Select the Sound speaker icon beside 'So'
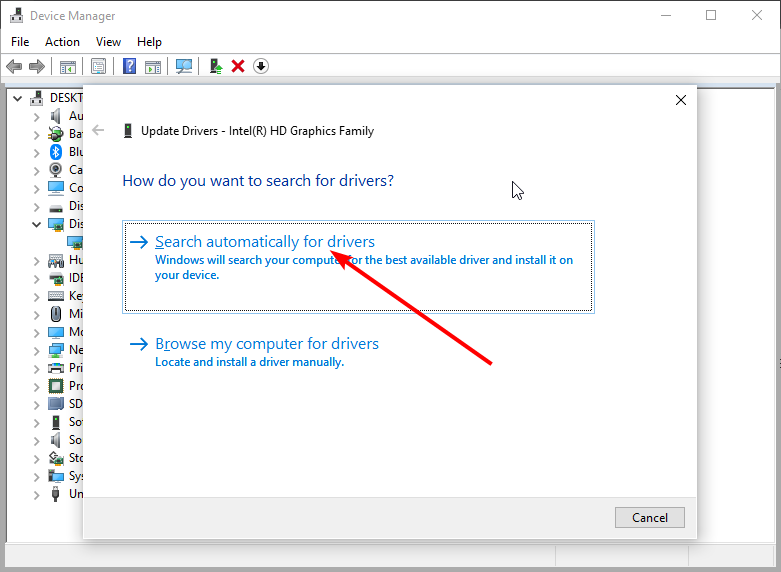Viewport: 781px width, 572px height. click(x=56, y=440)
